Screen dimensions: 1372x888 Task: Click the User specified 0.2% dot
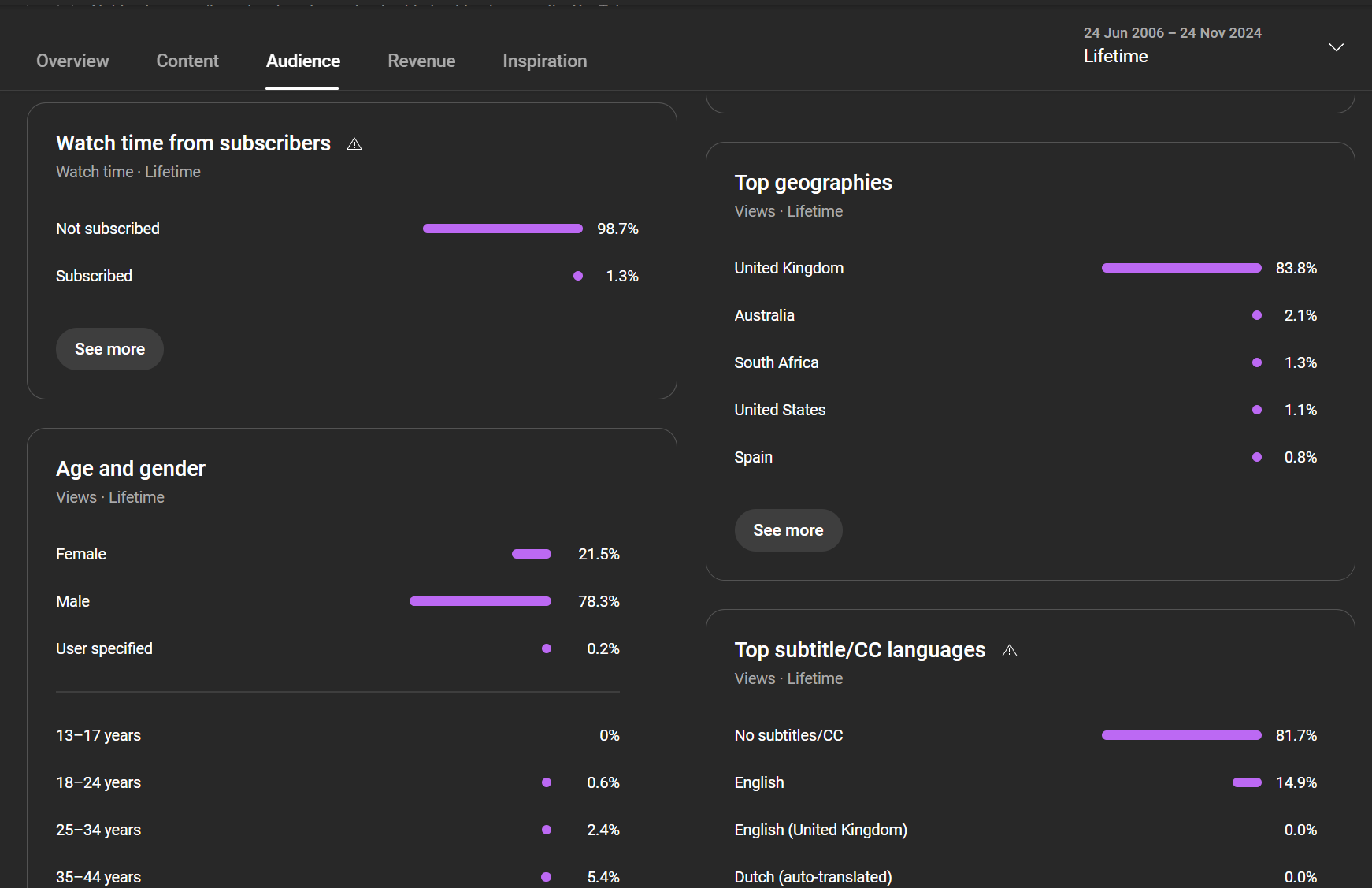click(x=547, y=648)
